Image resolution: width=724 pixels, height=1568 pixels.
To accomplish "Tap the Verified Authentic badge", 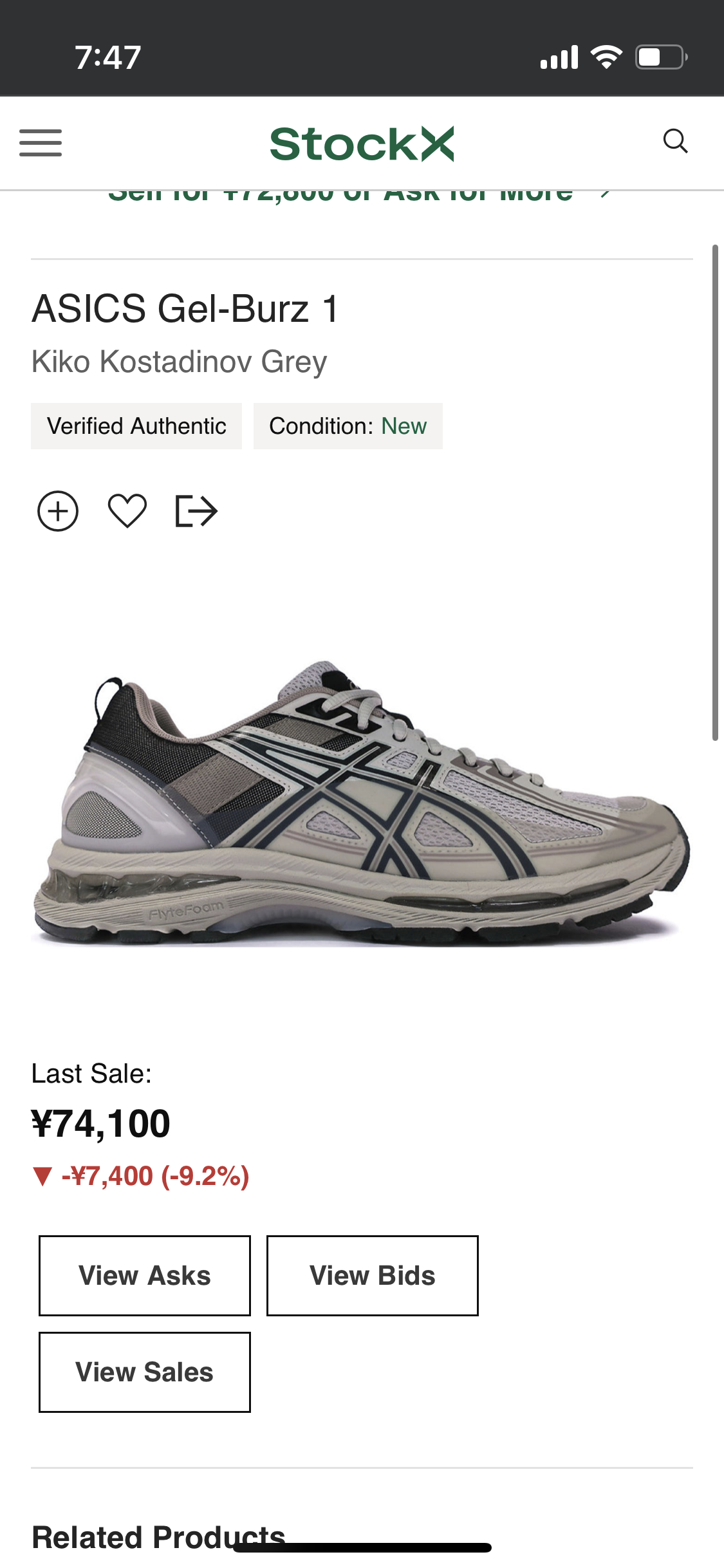I will pyautogui.click(x=136, y=426).
